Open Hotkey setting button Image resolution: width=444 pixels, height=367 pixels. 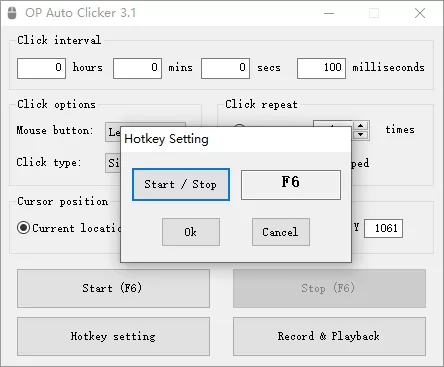coord(113,336)
